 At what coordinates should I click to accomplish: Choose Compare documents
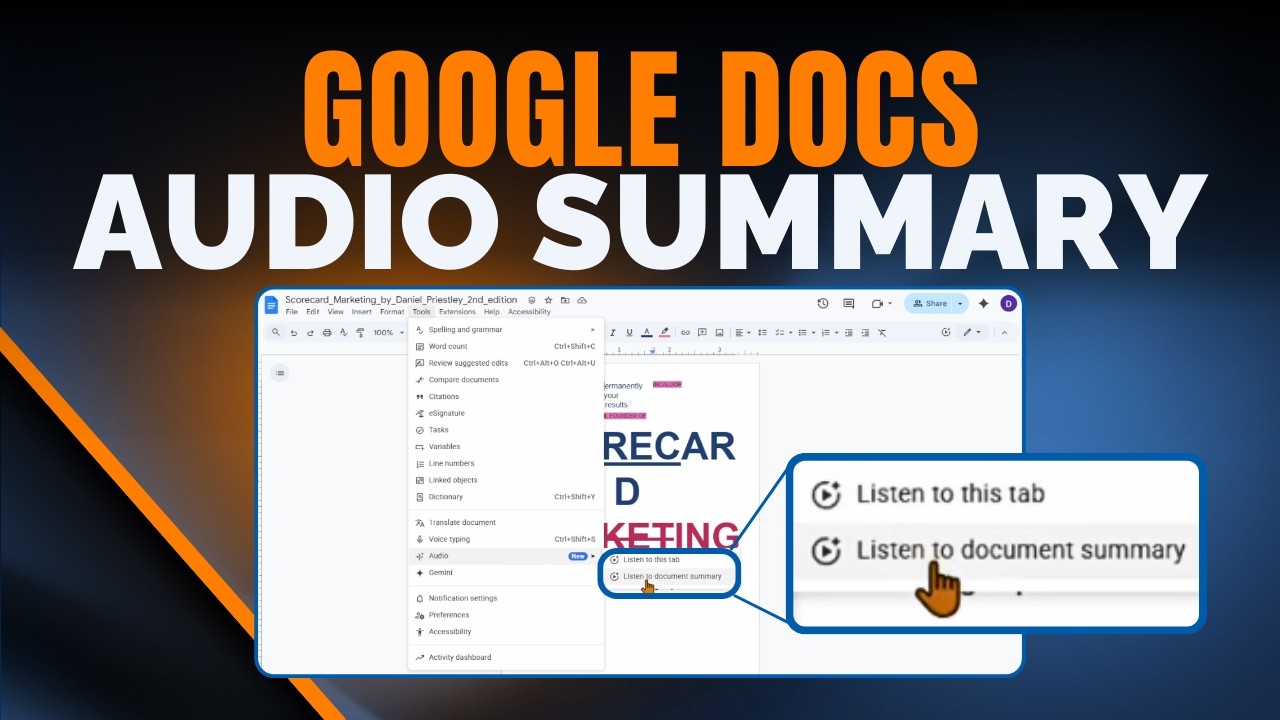[x=506, y=380]
